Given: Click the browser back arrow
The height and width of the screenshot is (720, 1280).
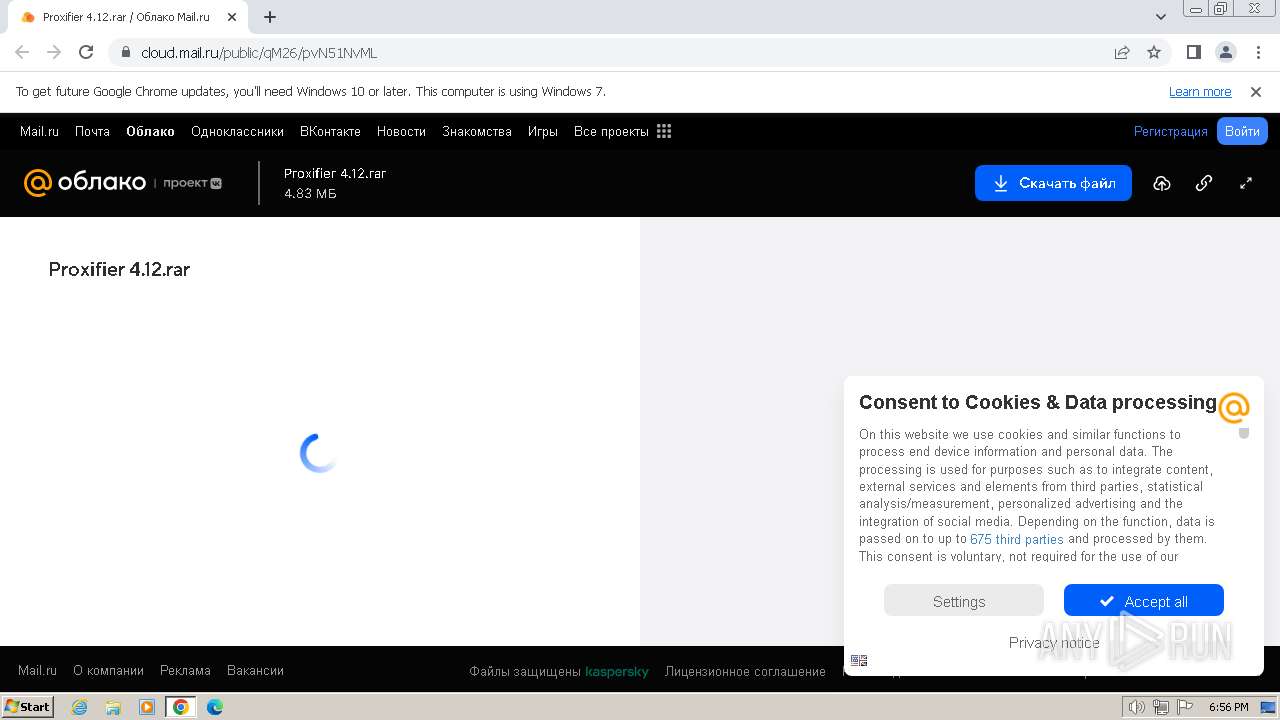Looking at the screenshot, I should [x=22, y=52].
